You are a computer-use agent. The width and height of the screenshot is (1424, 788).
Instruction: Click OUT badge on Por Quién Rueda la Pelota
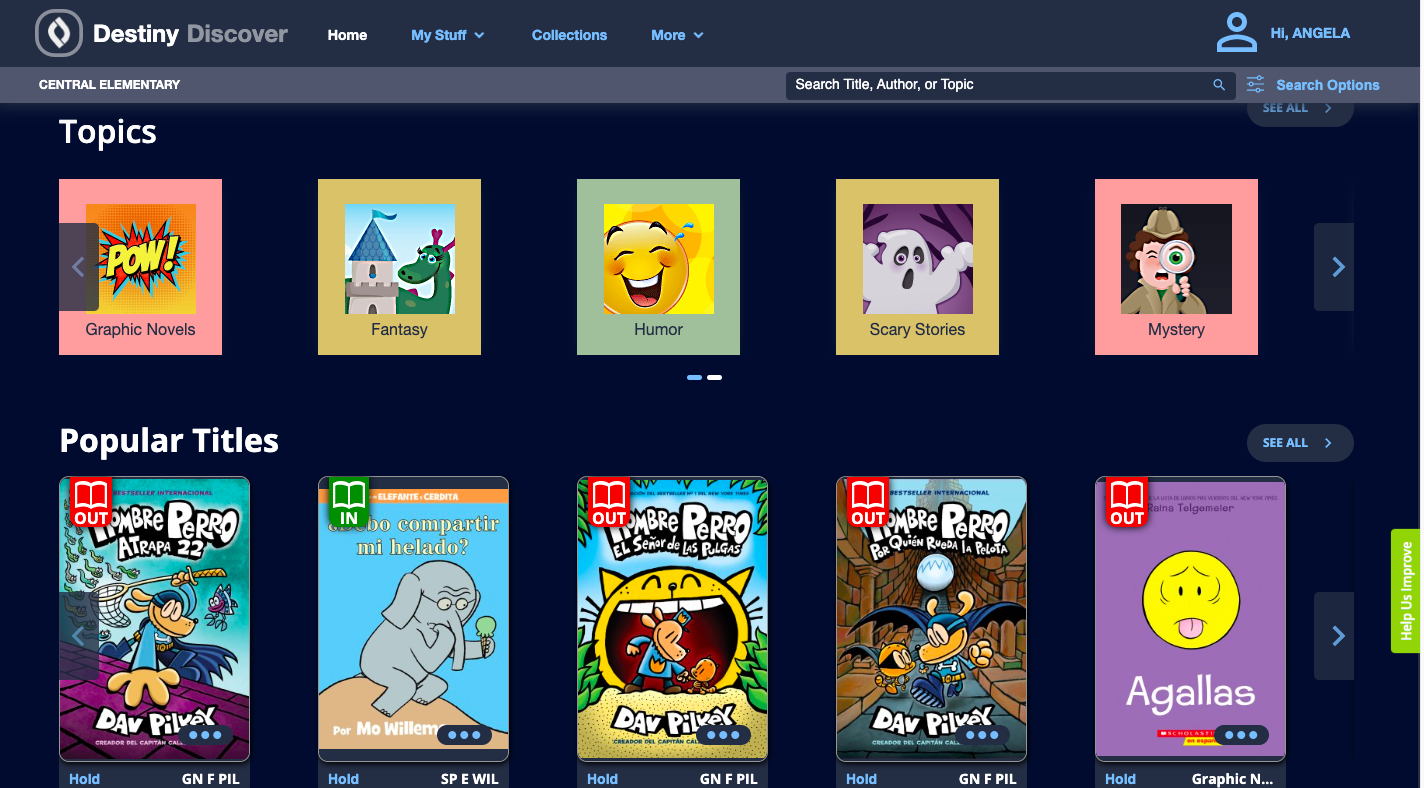tap(867, 502)
